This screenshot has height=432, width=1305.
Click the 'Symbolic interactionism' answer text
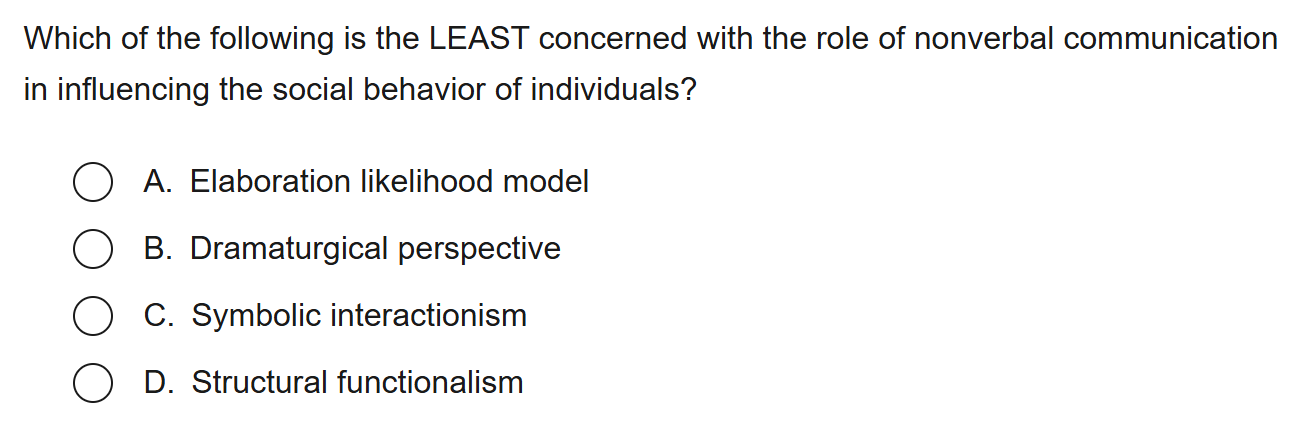point(359,316)
